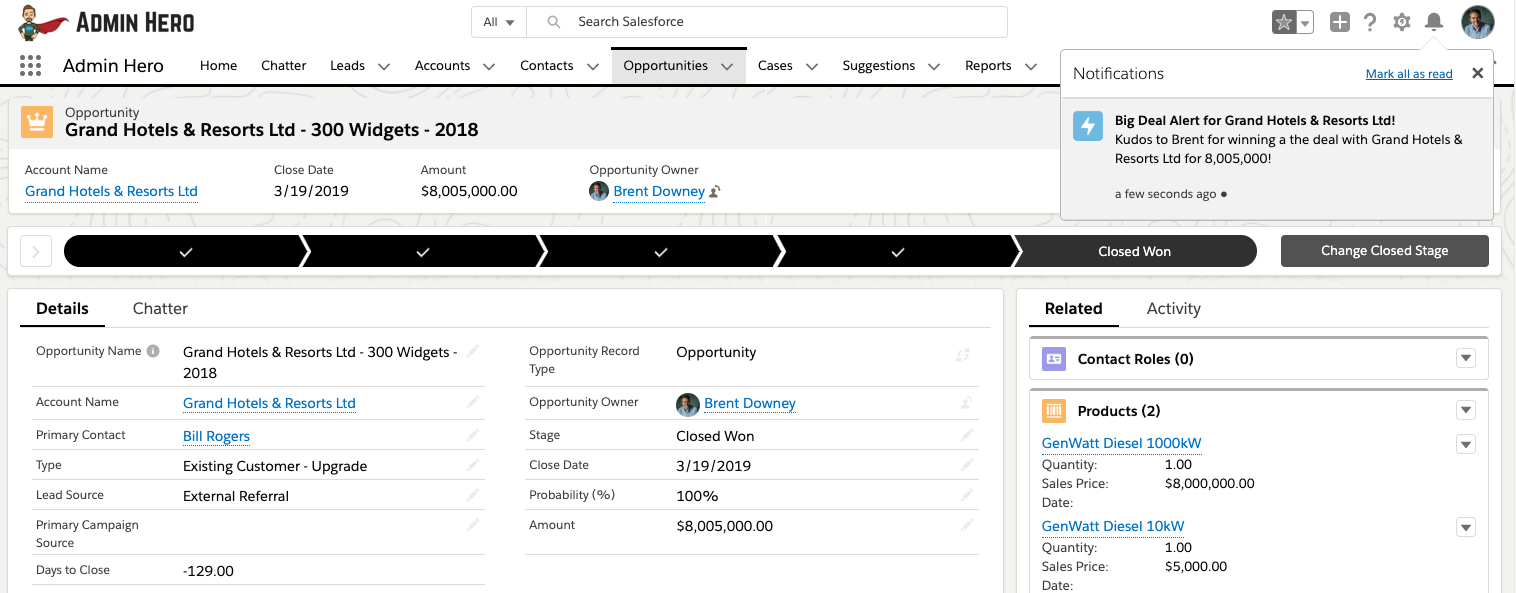Click pencil icon to edit Stage field
Viewport: 1516px width, 593px height.
click(966, 435)
